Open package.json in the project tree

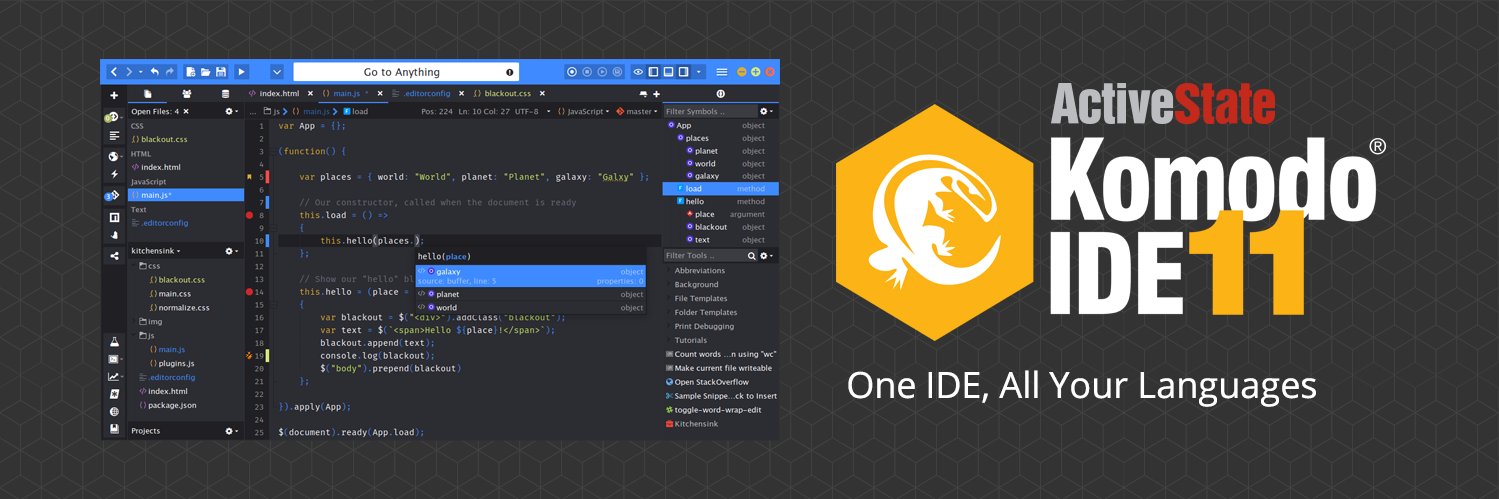(168, 405)
